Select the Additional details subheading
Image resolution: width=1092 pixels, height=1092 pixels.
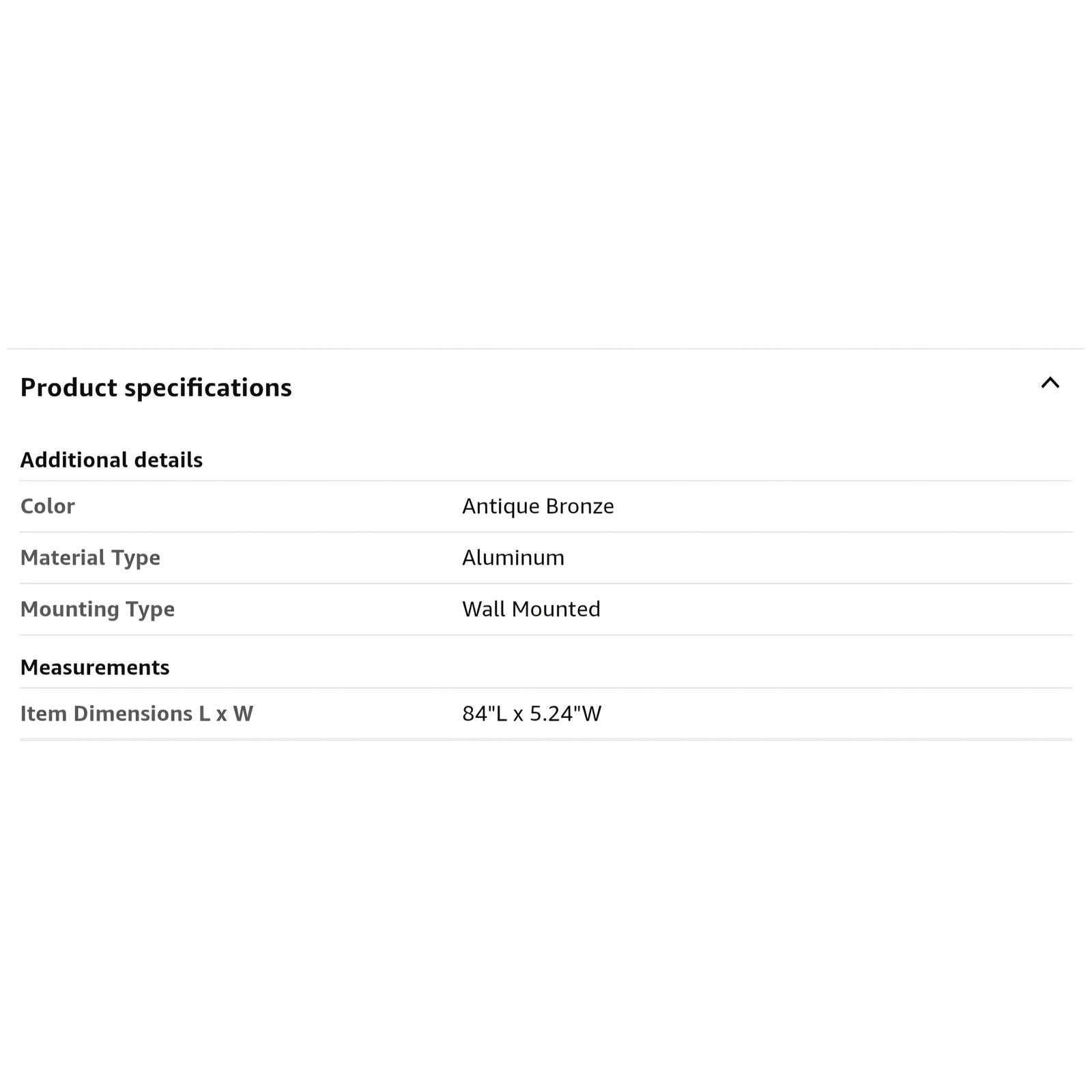coord(111,460)
